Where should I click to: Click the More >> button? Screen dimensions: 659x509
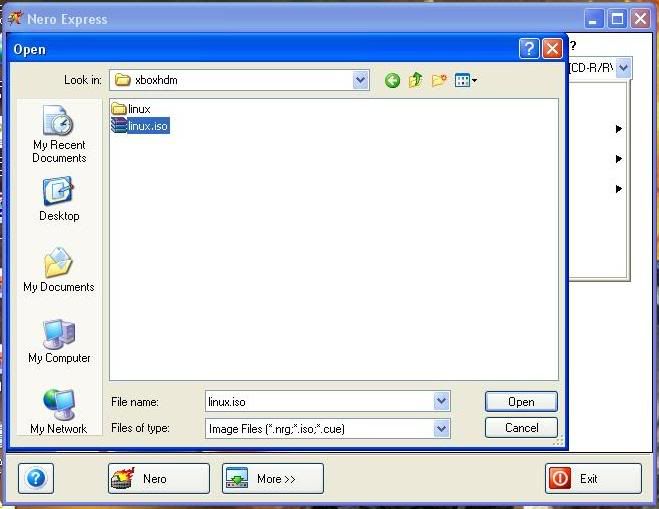tap(273, 479)
